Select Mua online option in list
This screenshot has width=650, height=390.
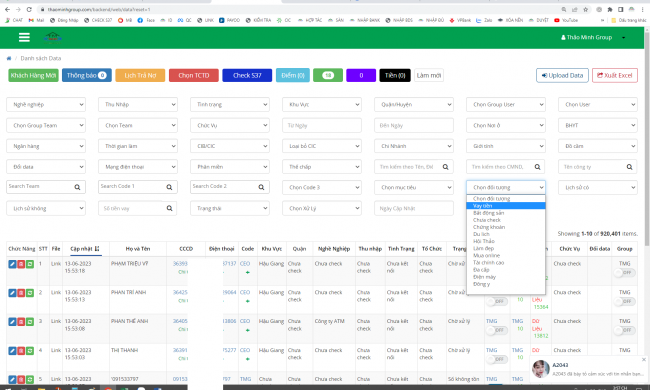coord(506,255)
